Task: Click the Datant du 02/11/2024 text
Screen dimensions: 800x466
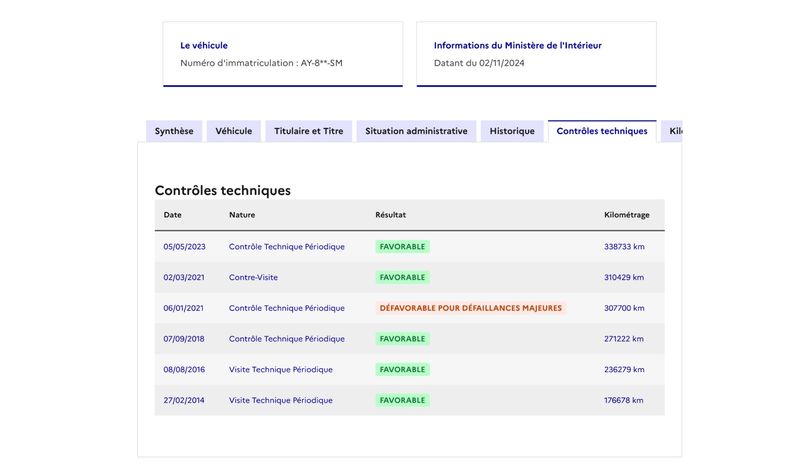Action: coord(479,63)
